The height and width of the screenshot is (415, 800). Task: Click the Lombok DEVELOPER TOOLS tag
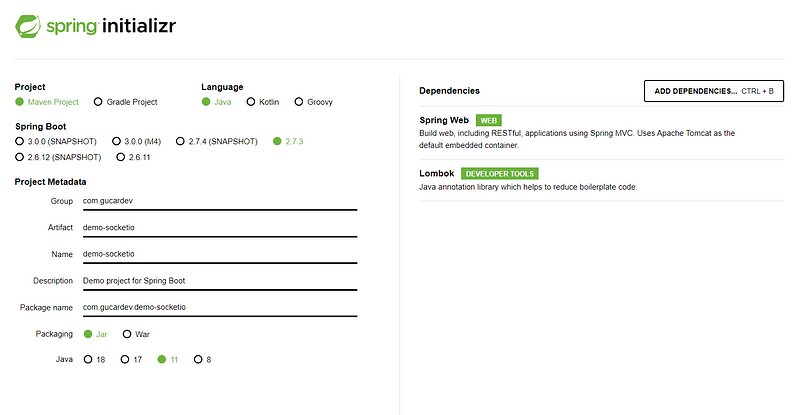[499, 174]
